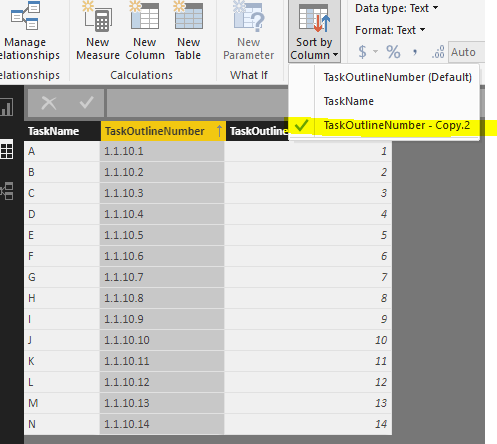
Task: Add a New Column
Action: [145, 32]
